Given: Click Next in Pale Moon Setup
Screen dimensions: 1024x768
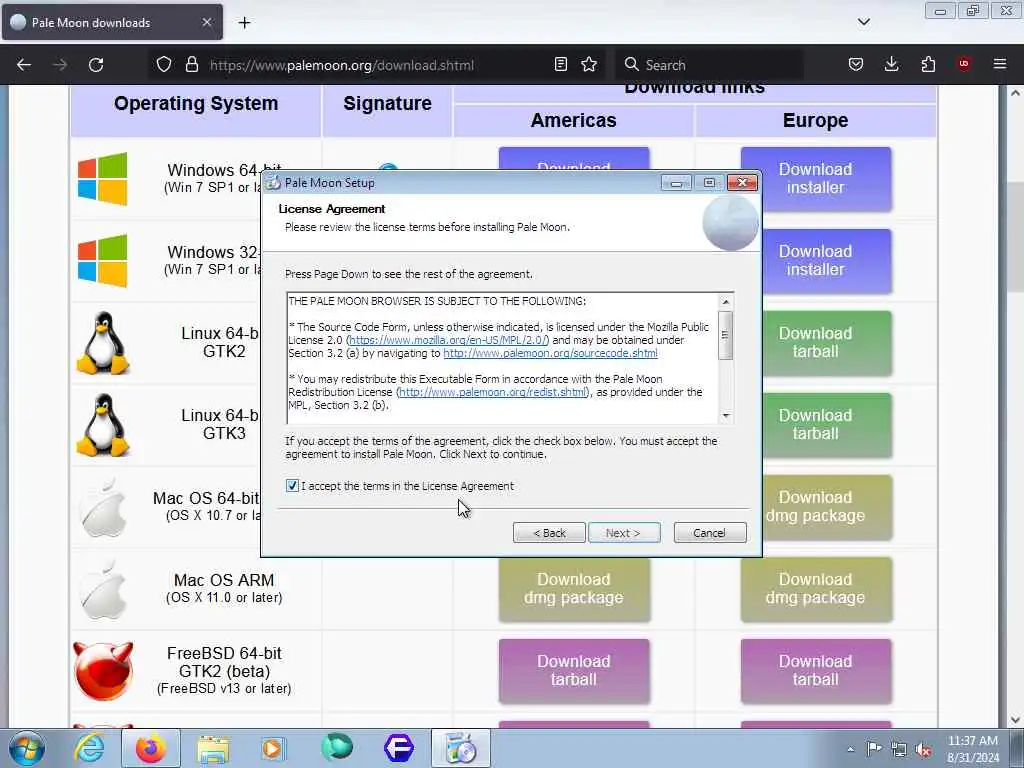Looking at the screenshot, I should [x=624, y=533].
